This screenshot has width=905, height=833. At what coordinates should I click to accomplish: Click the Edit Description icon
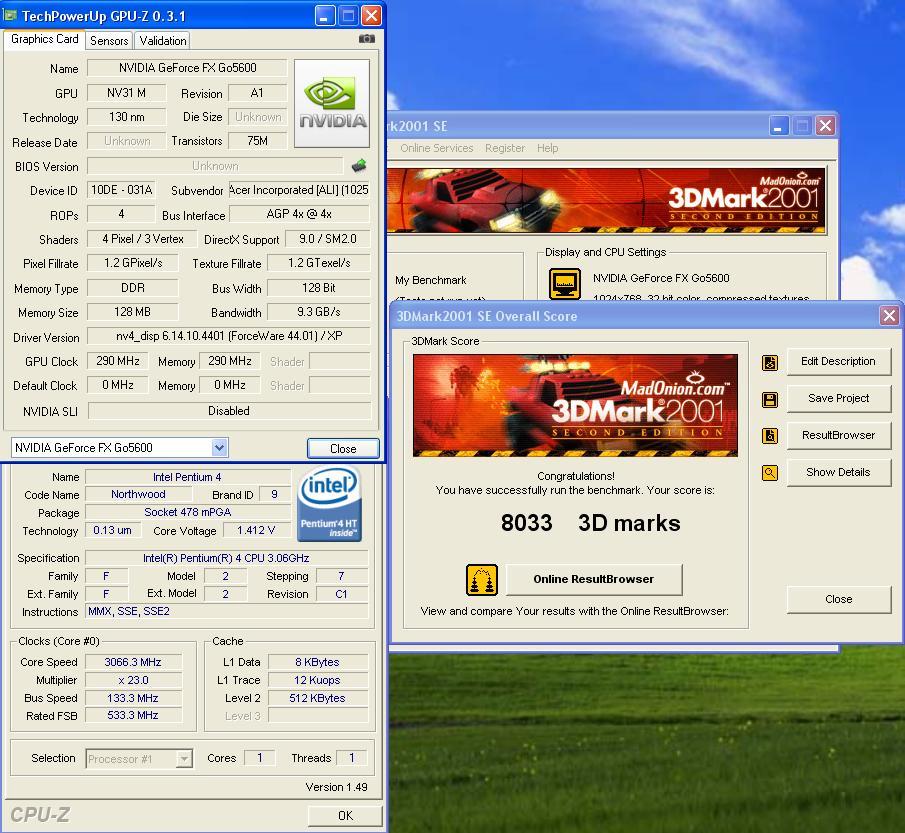pos(770,363)
